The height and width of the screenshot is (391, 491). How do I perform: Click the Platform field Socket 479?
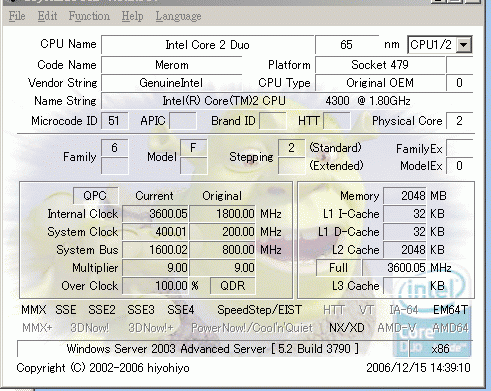pos(380,65)
